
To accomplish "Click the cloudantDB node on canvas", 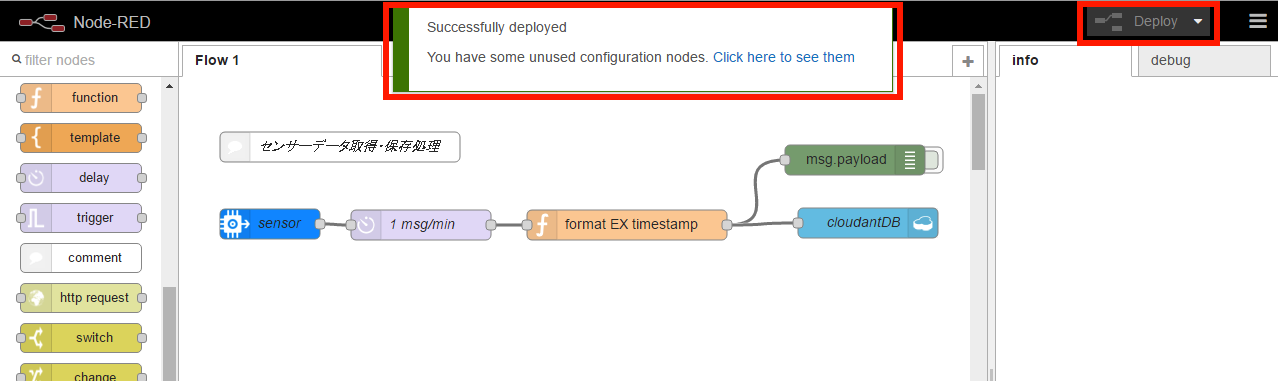I will [x=868, y=224].
